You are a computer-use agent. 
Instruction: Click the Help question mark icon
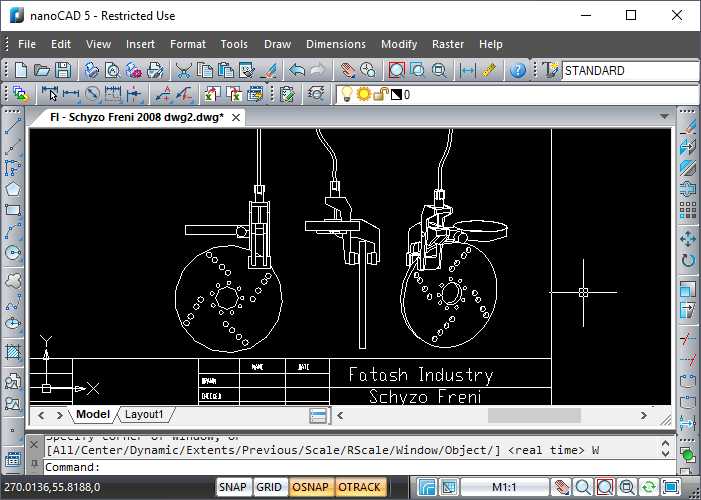click(x=517, y=71)
